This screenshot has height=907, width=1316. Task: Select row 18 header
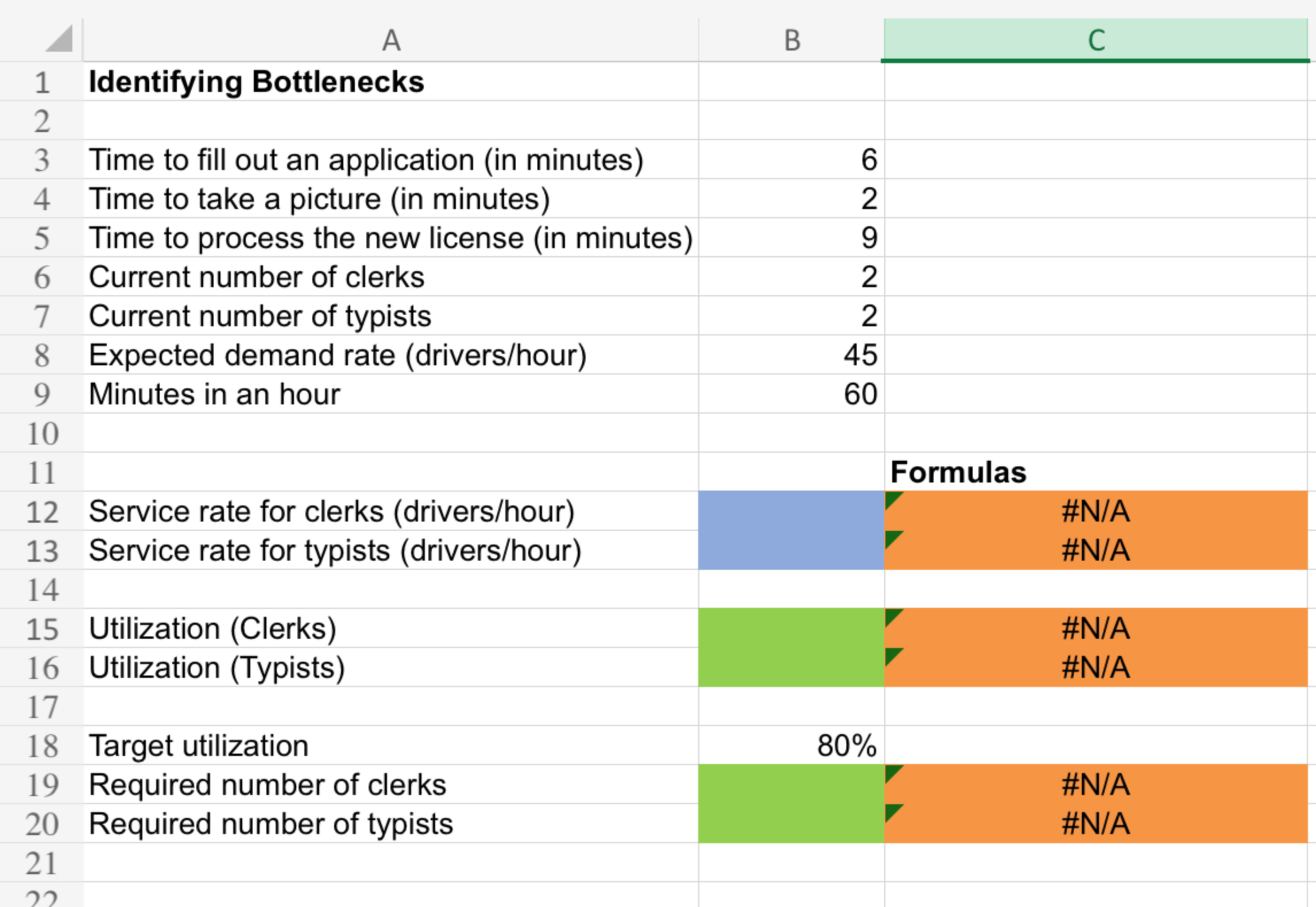coord(41,746)
